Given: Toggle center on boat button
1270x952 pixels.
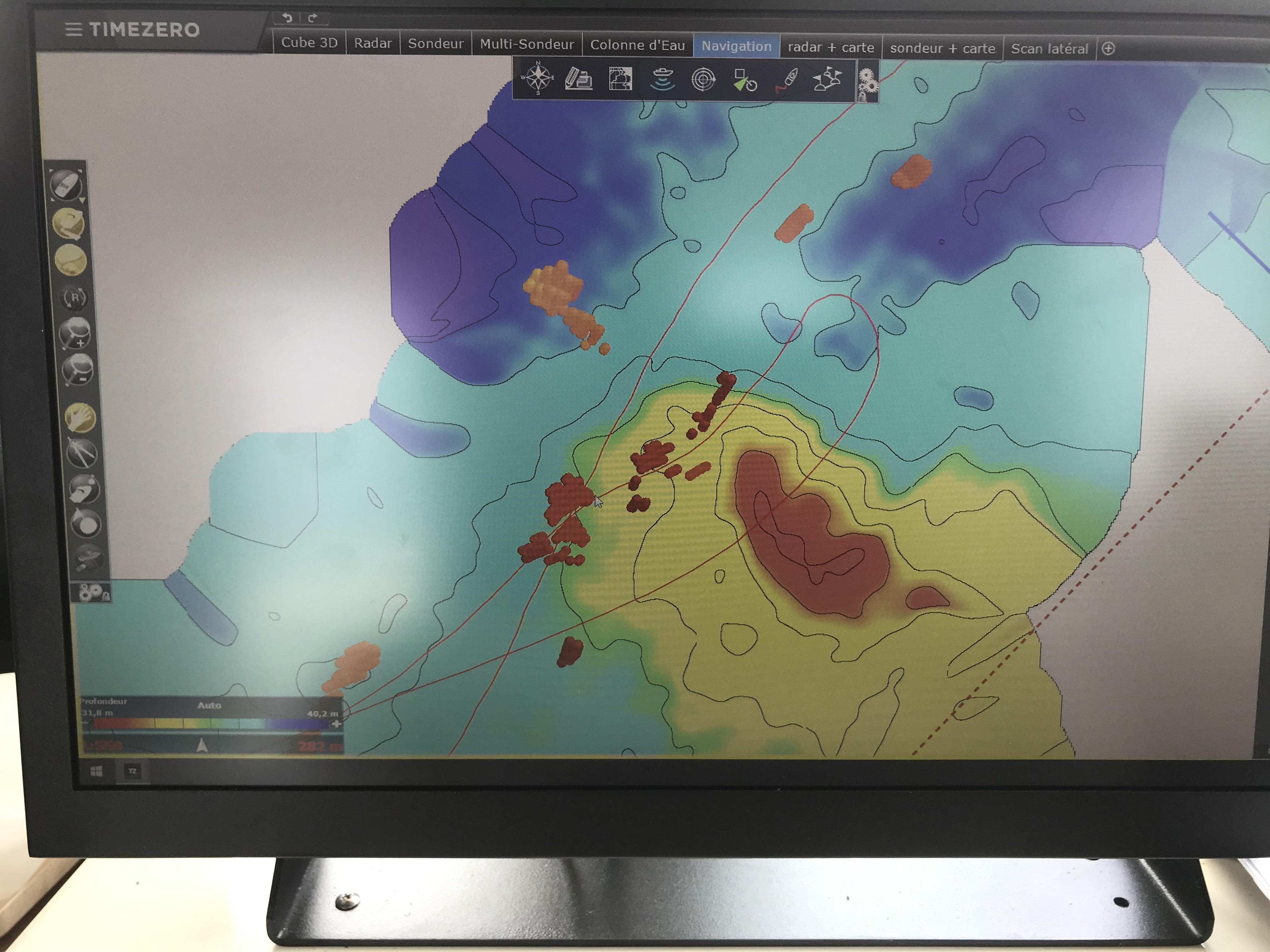Looking at the screenshot, I should 66,185.
